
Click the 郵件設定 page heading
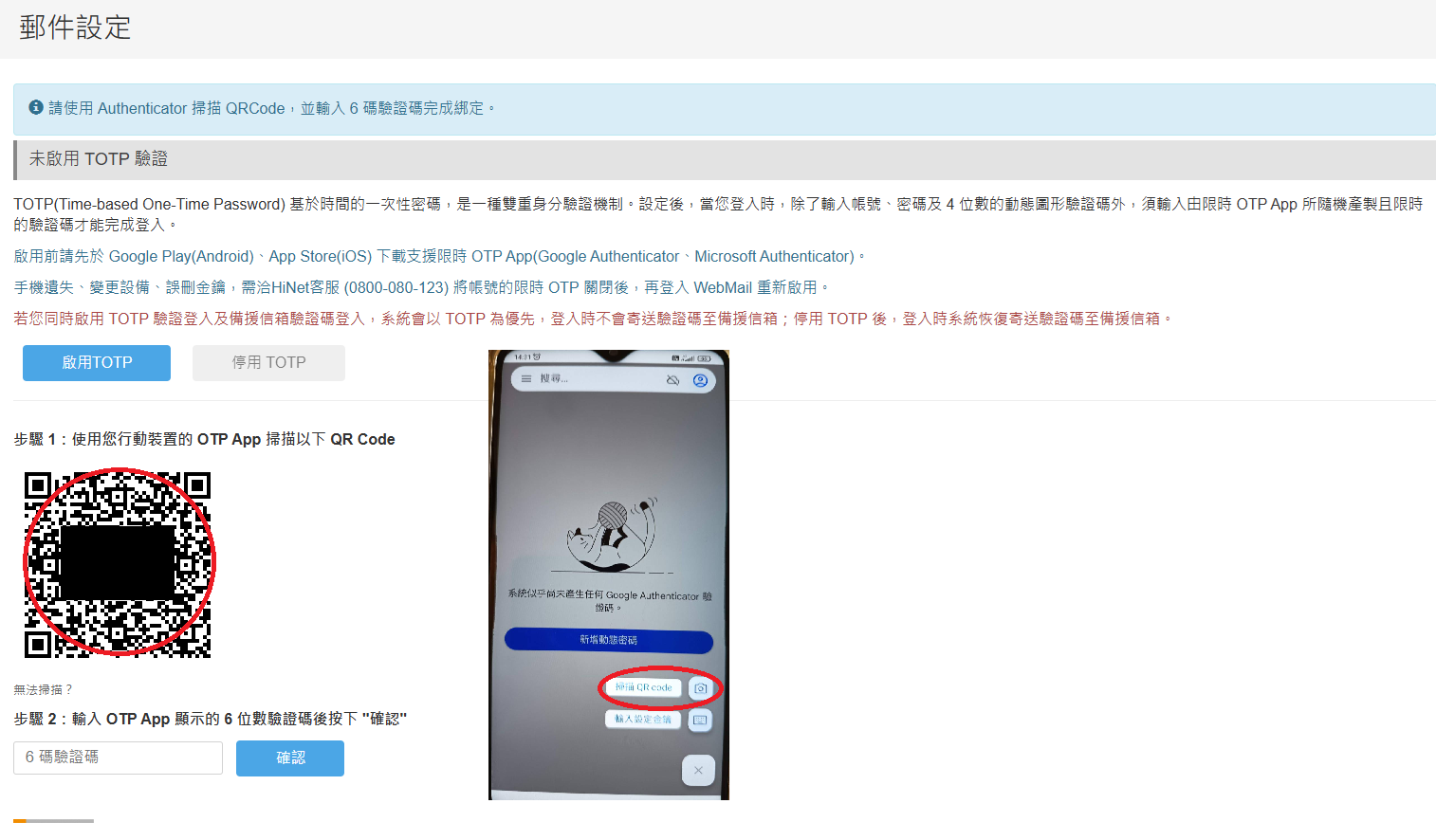75,27
